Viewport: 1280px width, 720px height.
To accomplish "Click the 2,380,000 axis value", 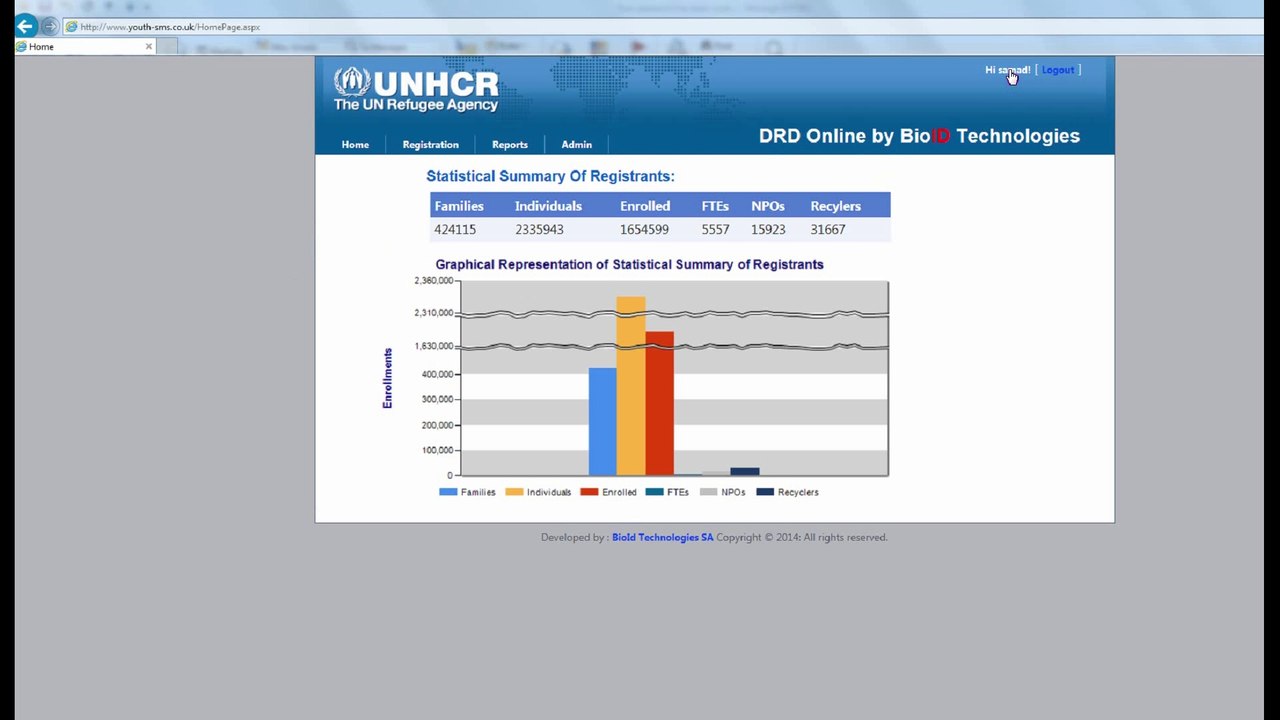I will point(433,281).
